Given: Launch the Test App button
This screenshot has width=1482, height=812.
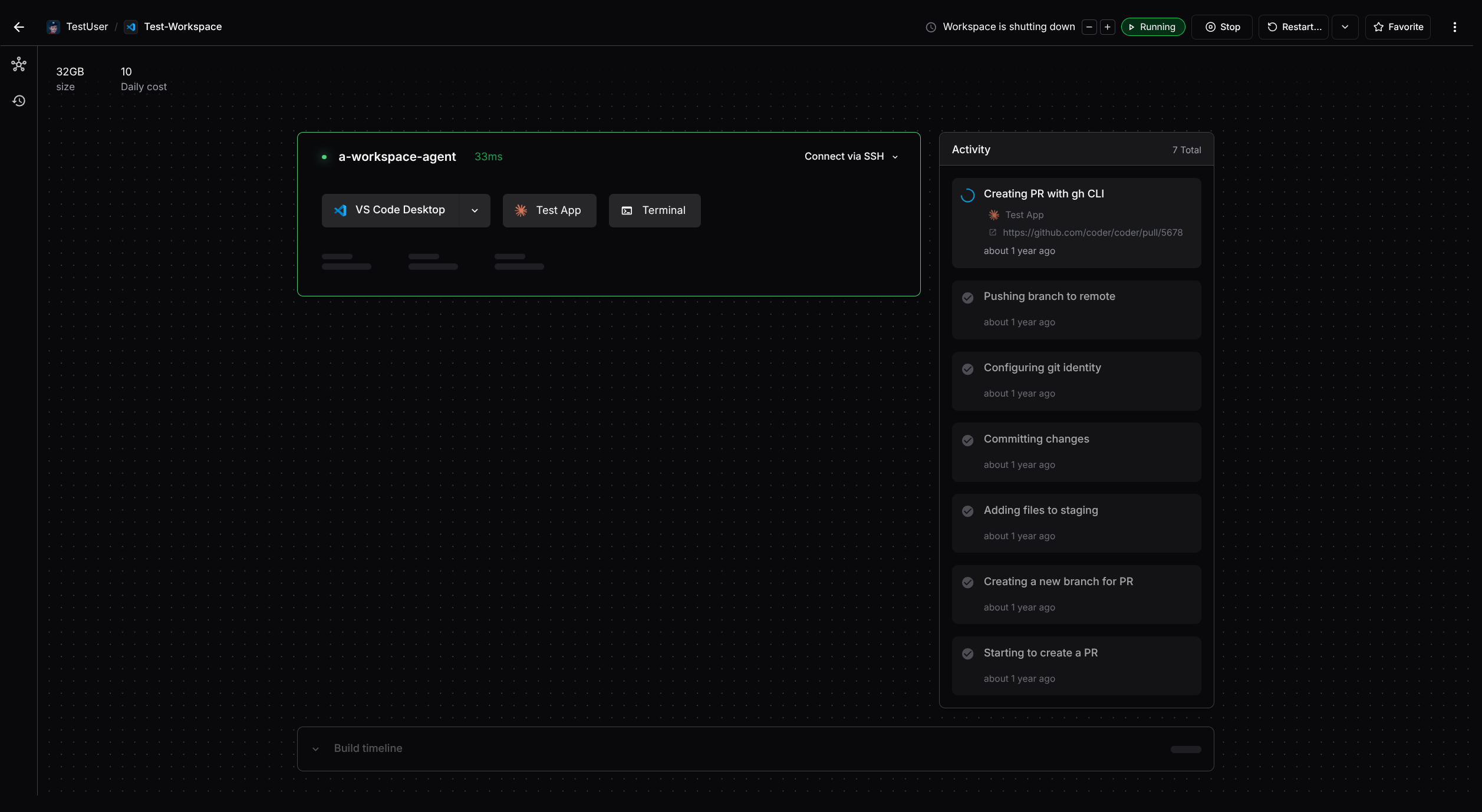Looking at the screenshot, I should click(x=549, y=210).
